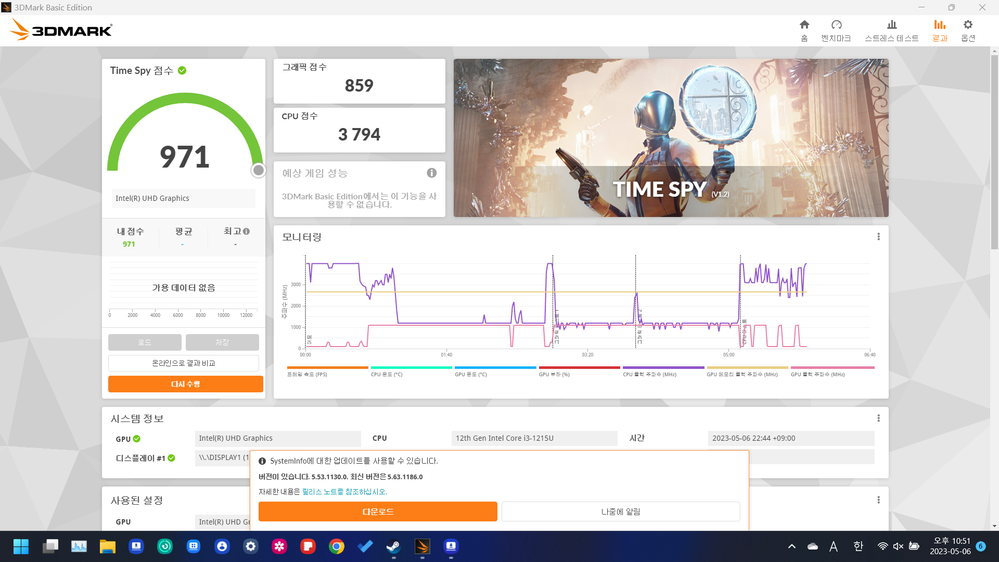Viewport: 999px width, 562px height.
Task: Click the muted volume tray icon
Action: [898, 547]
